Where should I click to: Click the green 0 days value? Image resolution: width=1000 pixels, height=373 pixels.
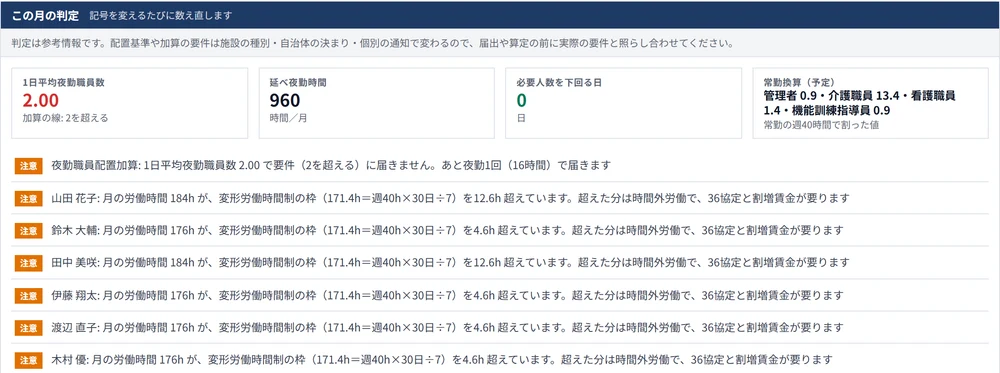(x=521, y=100)
